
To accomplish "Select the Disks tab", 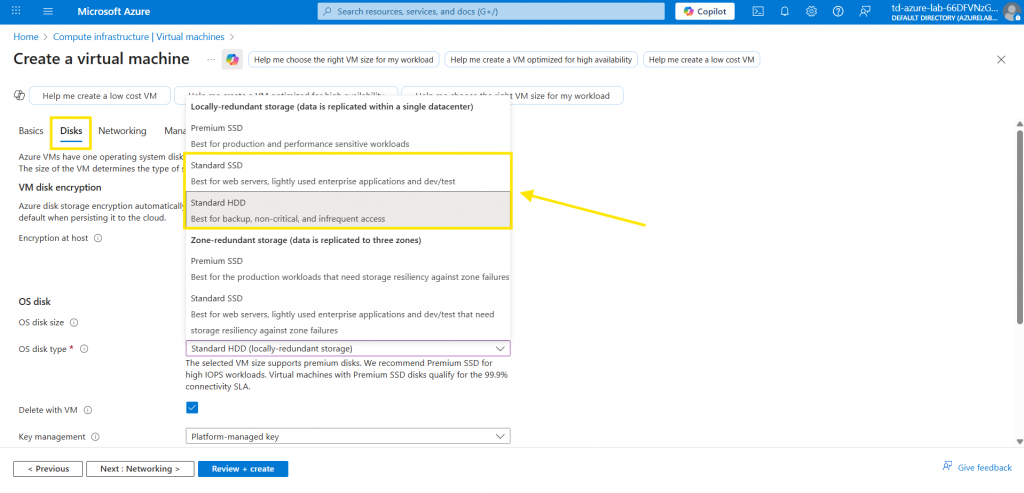I will coord(71,131).
